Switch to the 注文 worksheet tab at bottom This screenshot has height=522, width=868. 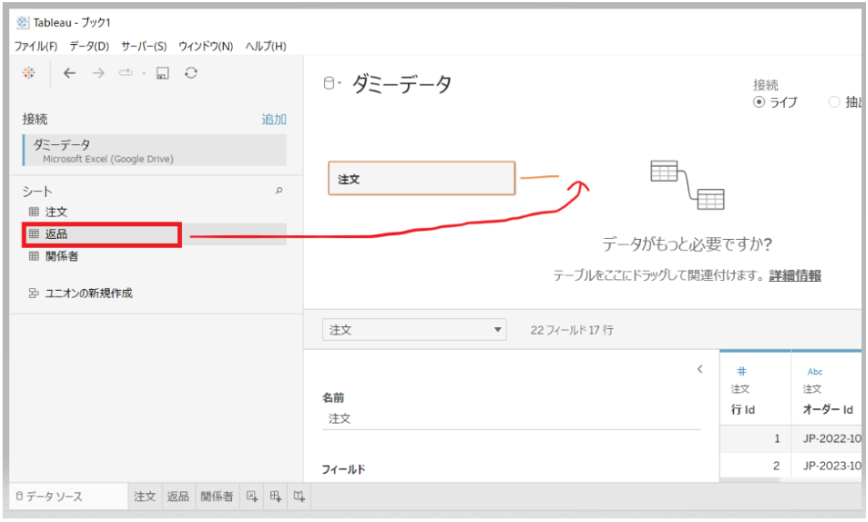[144, 497]
